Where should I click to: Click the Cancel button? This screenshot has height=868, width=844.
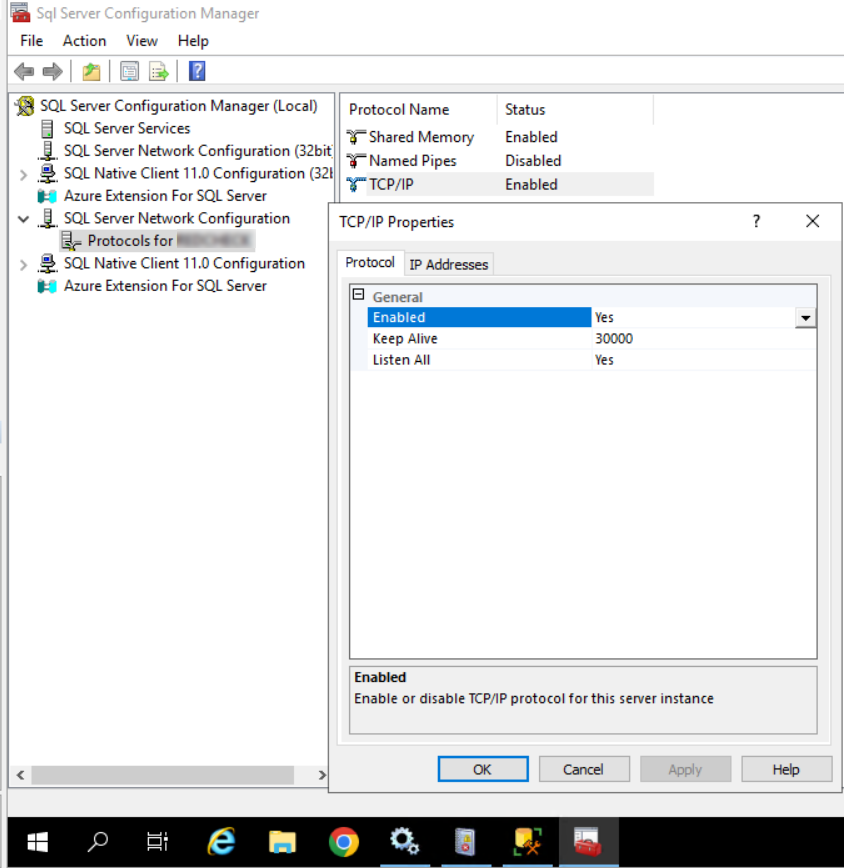click(584, 769)
